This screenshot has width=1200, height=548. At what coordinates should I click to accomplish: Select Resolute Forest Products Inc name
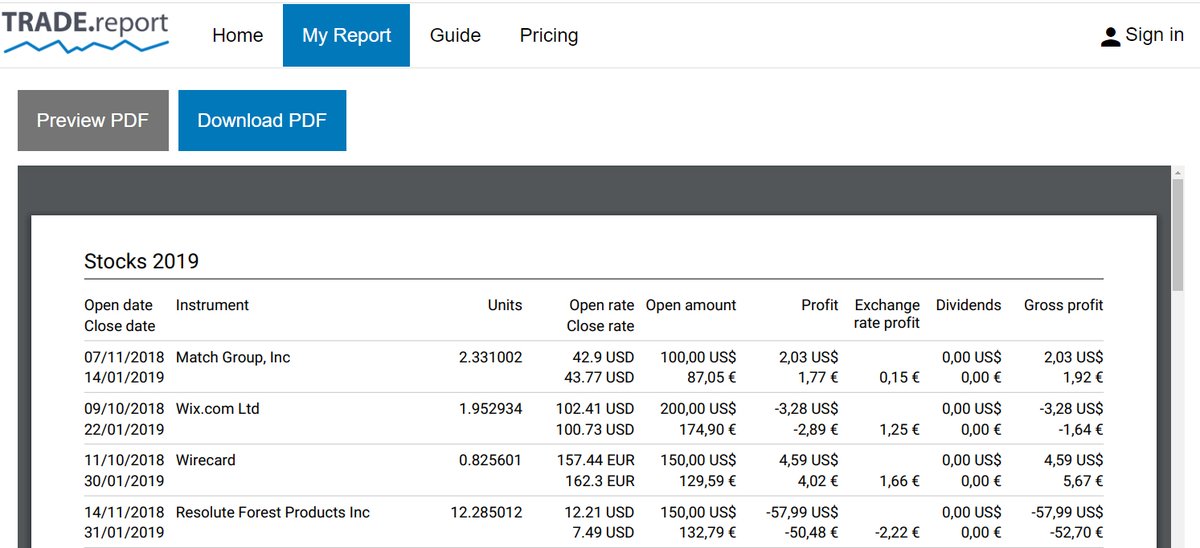point(273,512)
